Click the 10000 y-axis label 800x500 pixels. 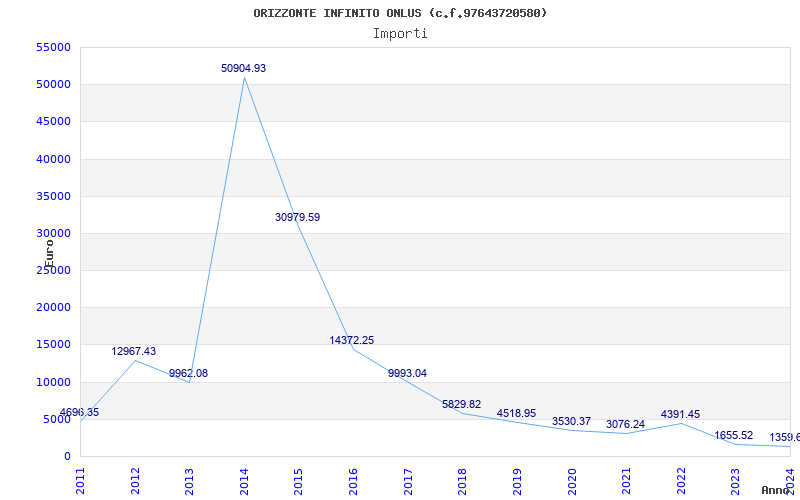point(53,382)
